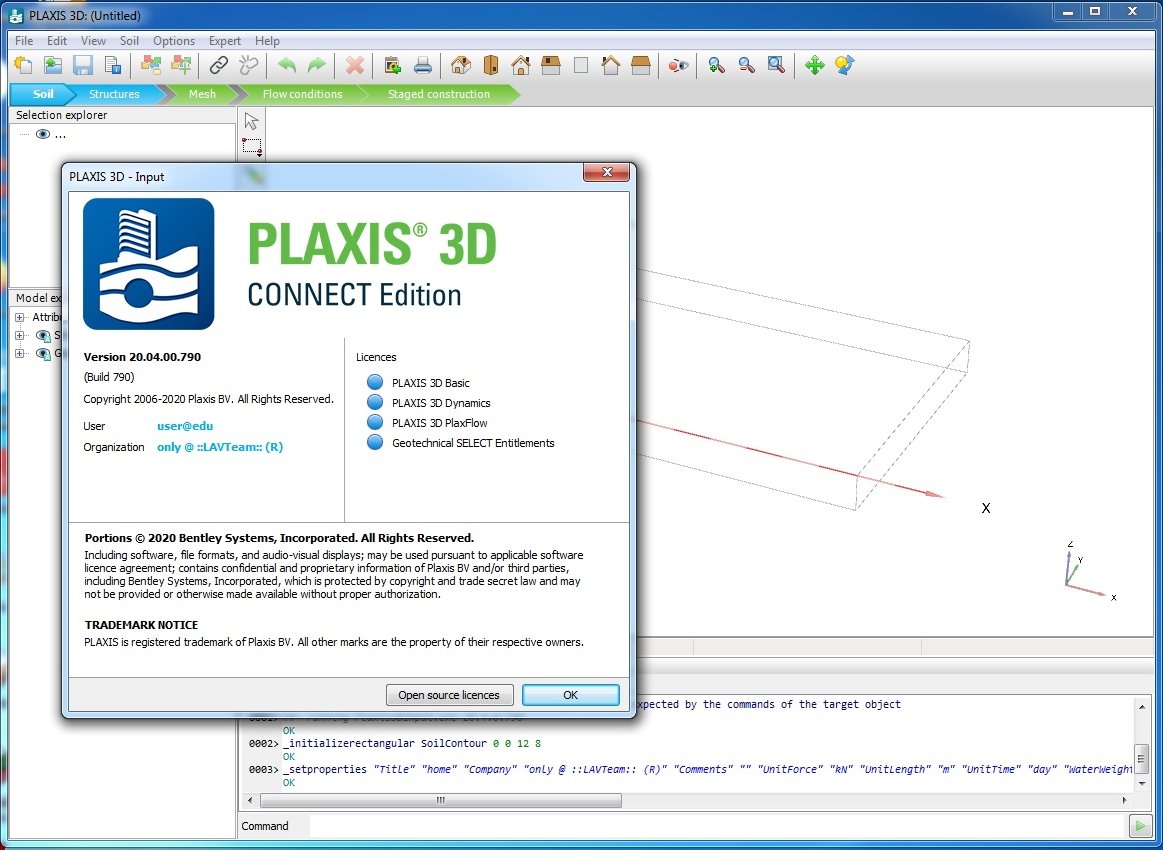Open the Soil menu
Screen dimensions: 1163x850
tap(129, 41)
